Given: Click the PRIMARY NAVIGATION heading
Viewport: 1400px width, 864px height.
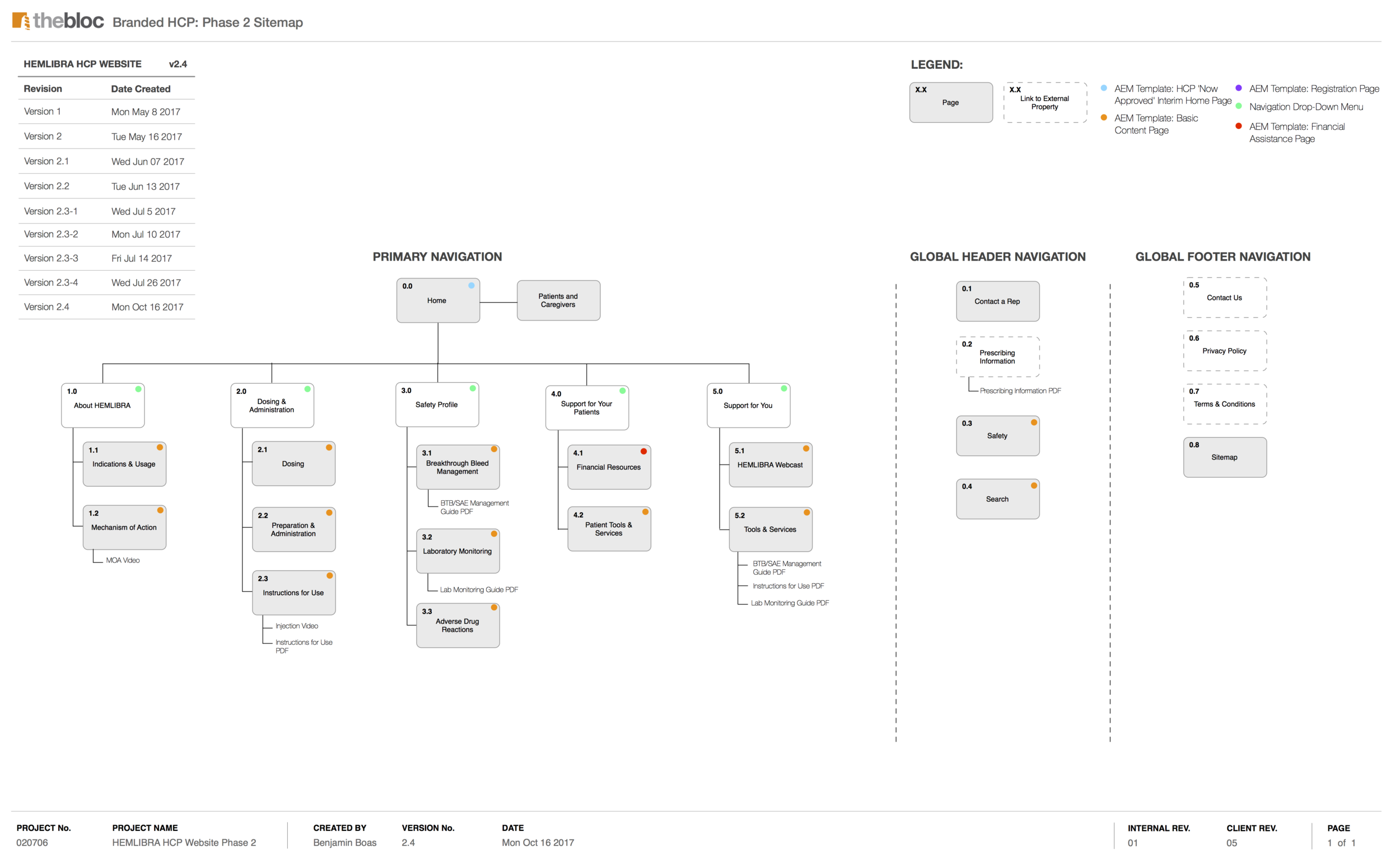Looking at the screenshot, I should (x=437, y=257).
